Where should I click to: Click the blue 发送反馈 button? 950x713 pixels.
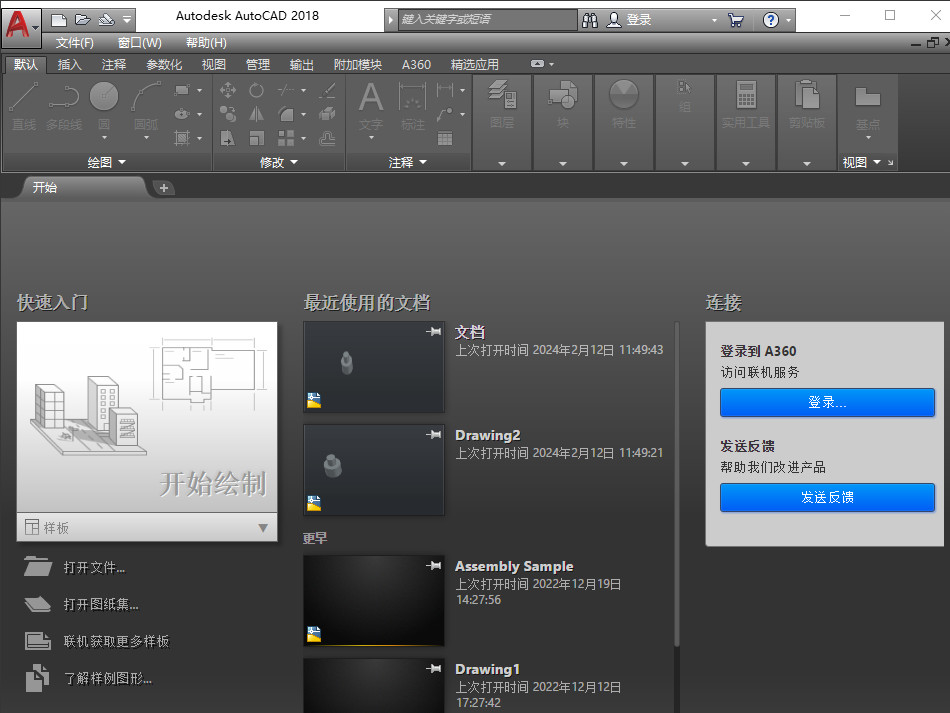coord(827,497)
